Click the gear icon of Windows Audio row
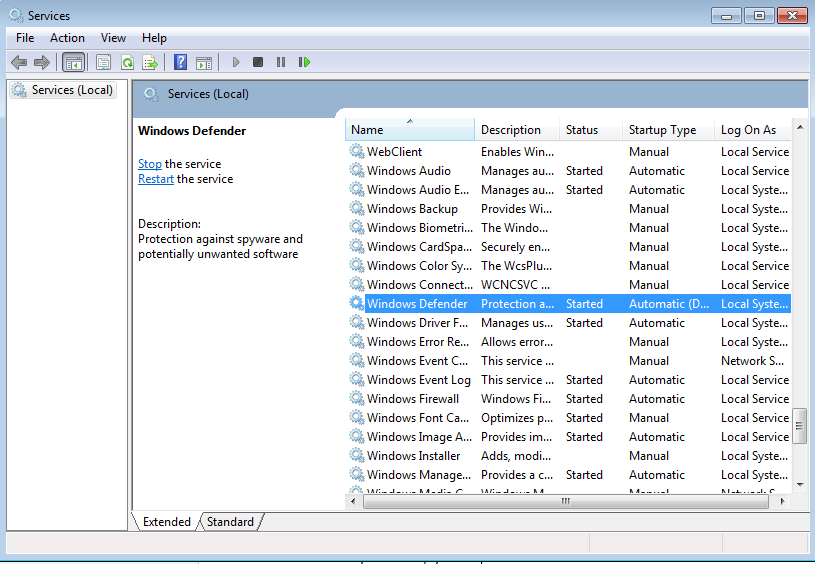Viewport: 815px width, 564px height. coord(357,170)
